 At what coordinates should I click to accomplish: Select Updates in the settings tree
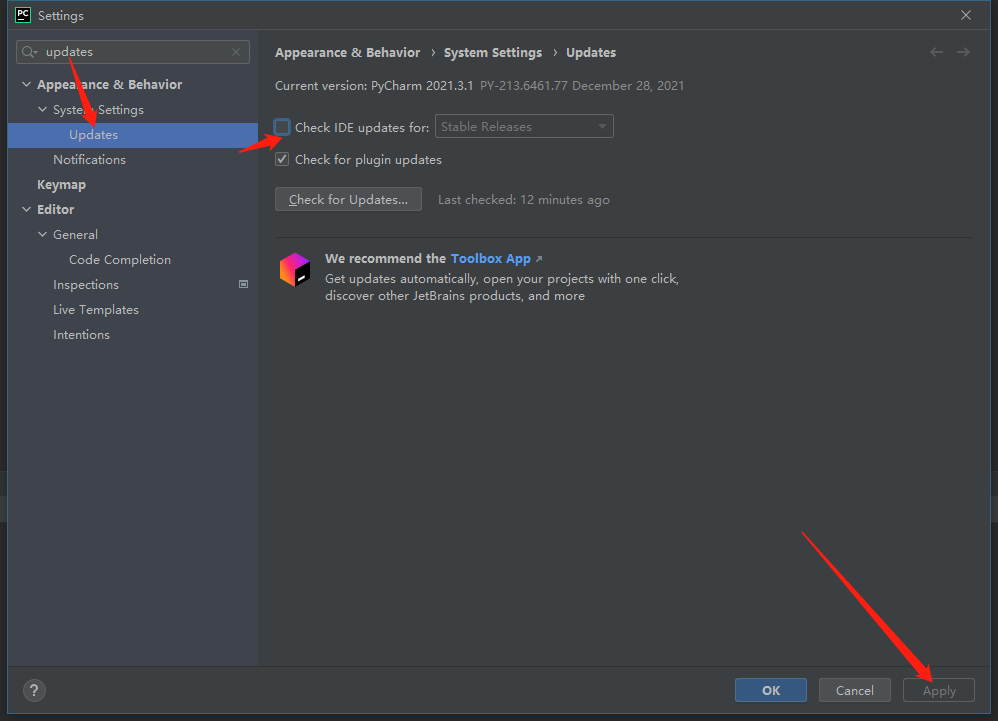132,135
